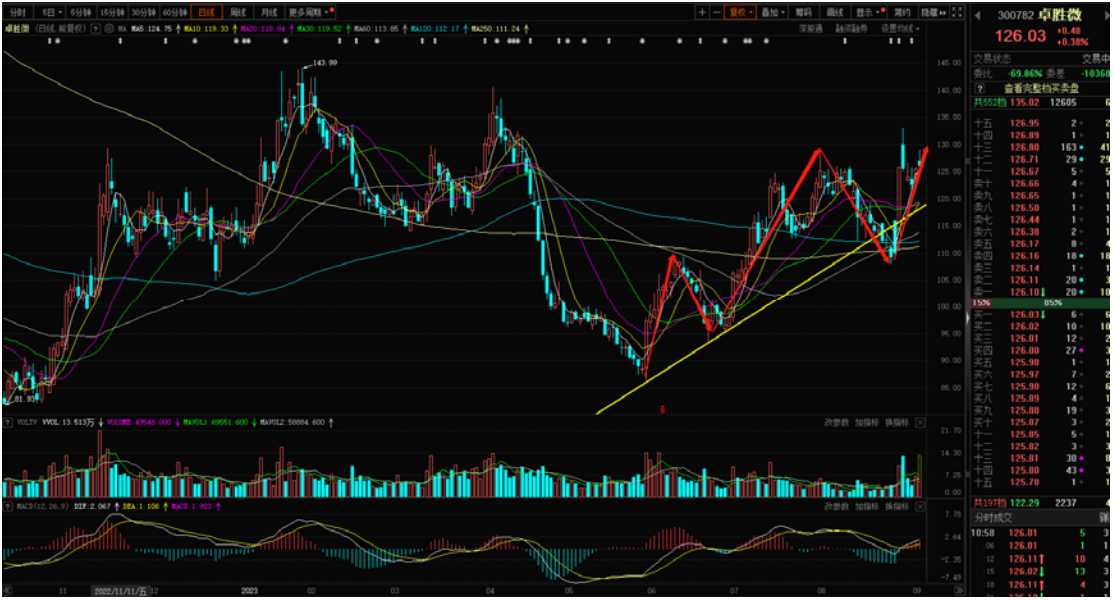
Task: Click 加指标 in the volume panel
Action: (x=867, y=422)
